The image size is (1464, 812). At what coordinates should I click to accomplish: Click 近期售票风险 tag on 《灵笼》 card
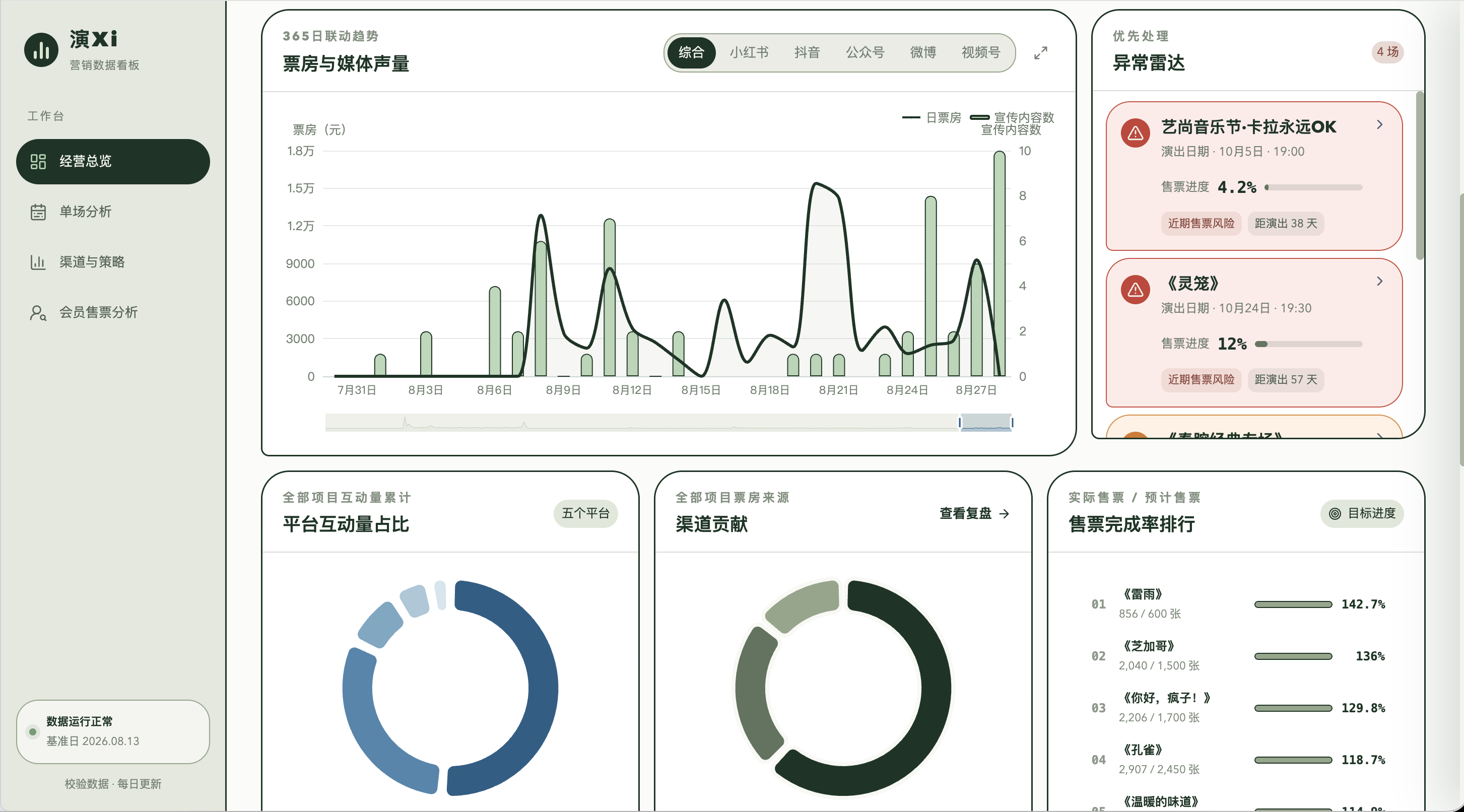tap(1201, 380)
